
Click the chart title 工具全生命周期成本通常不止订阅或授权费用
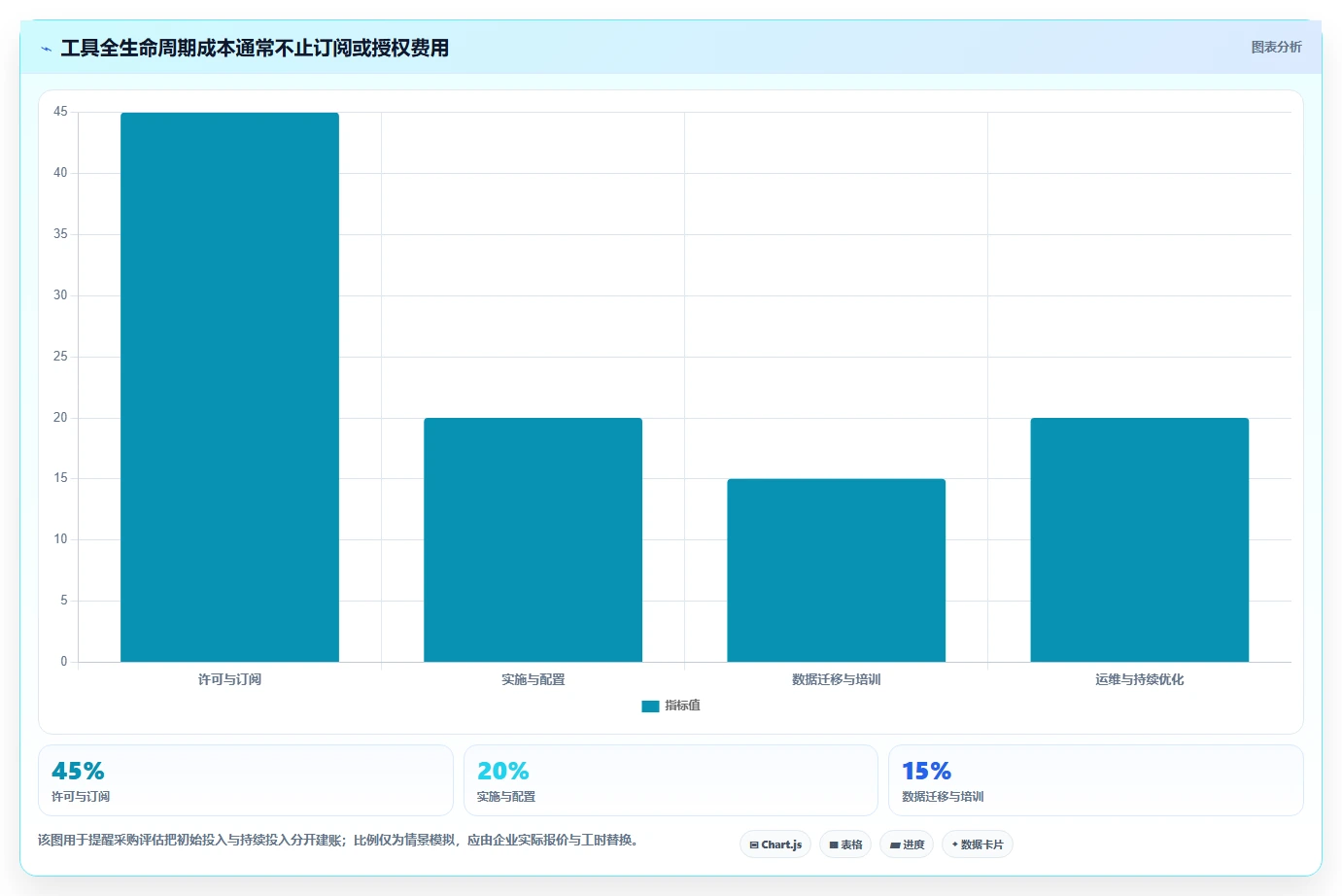coord(255,48)
